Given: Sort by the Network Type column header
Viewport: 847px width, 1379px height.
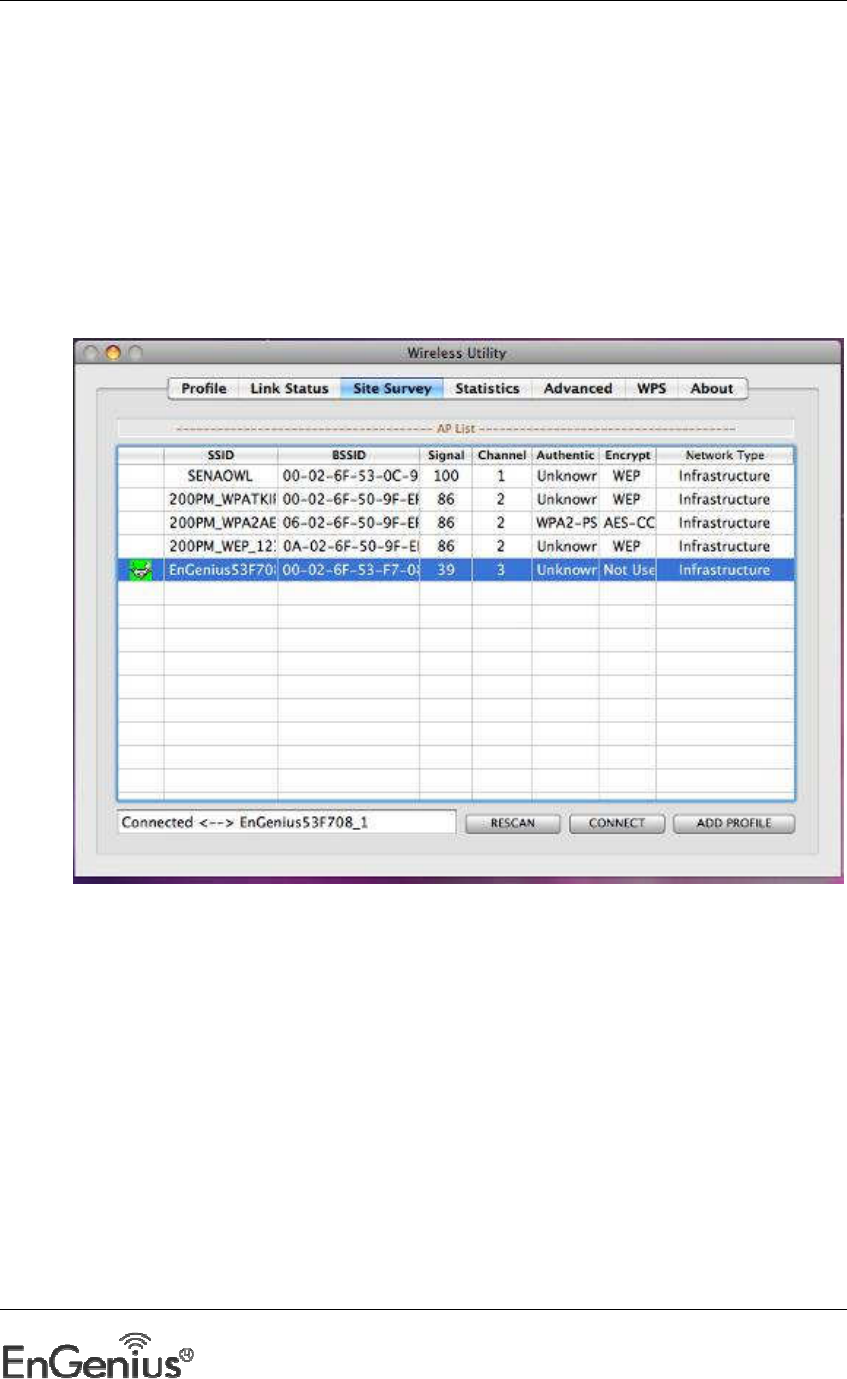Looking at the screenshot, I should coord(725,456).
